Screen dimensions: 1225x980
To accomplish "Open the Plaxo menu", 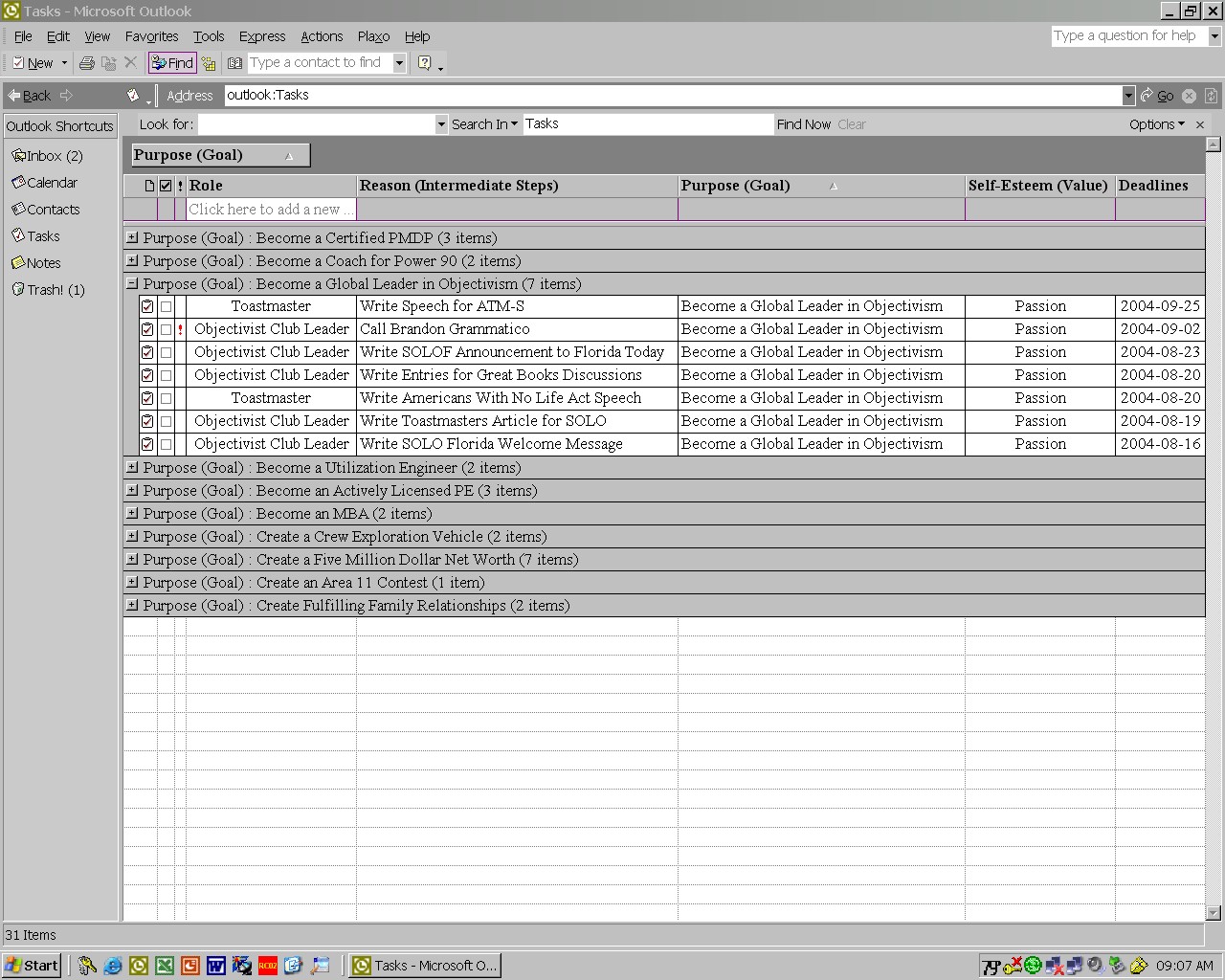I will point(373,36).
